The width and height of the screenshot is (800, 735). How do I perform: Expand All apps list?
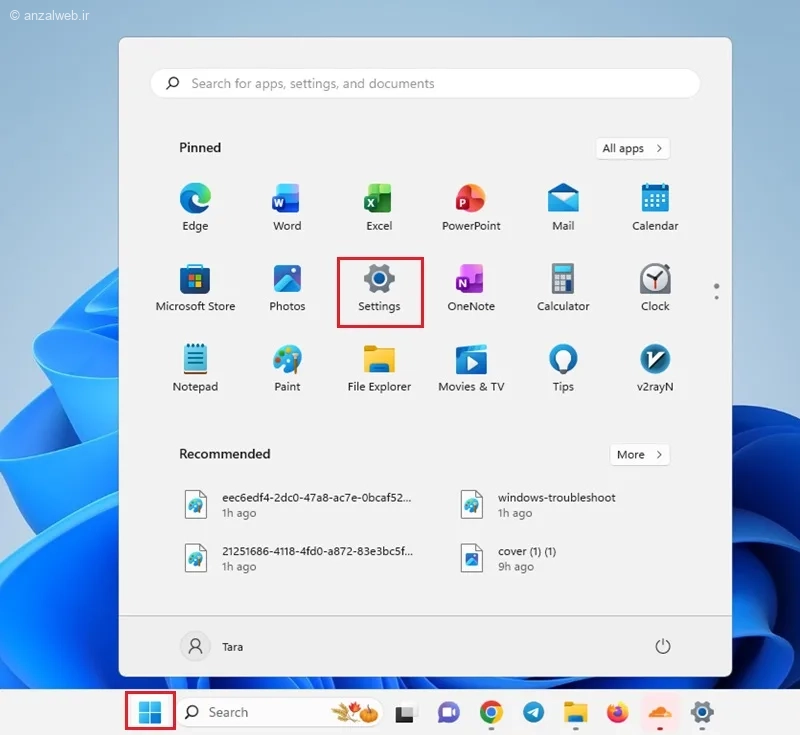633,148
